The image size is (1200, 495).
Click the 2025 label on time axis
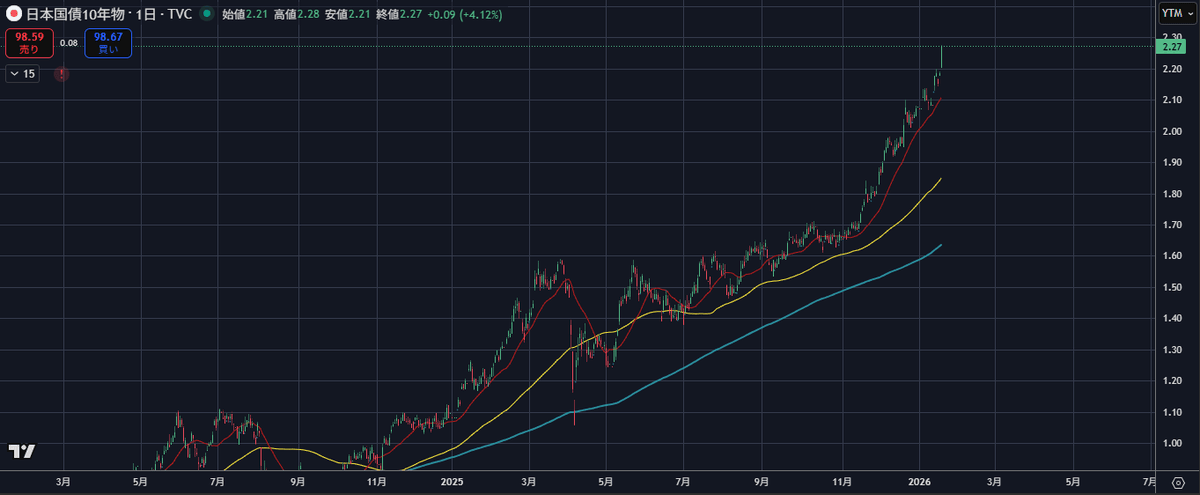pyautogui.click(x=452, y=482)
